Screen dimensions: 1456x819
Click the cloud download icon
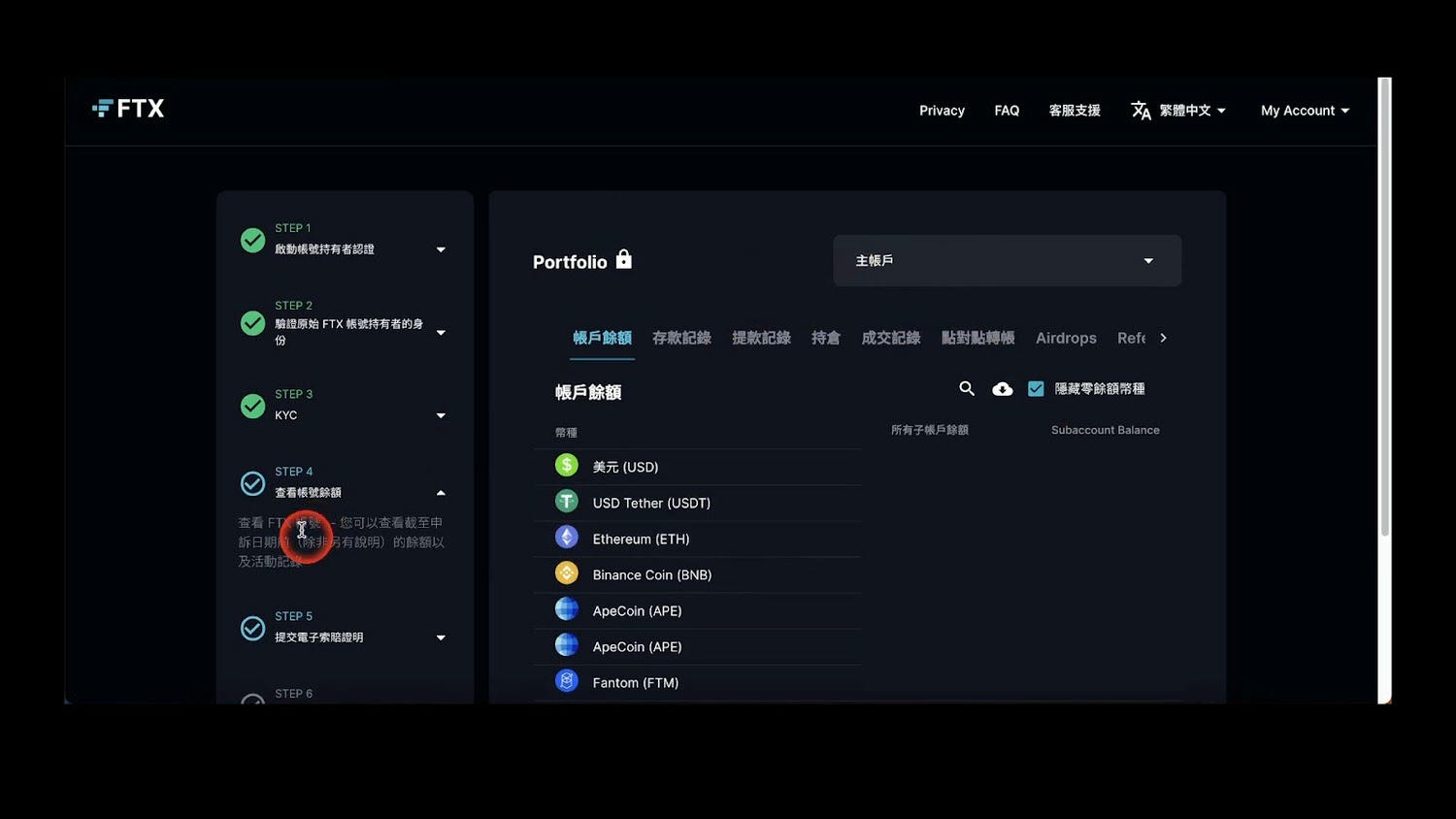point(1003,389)
